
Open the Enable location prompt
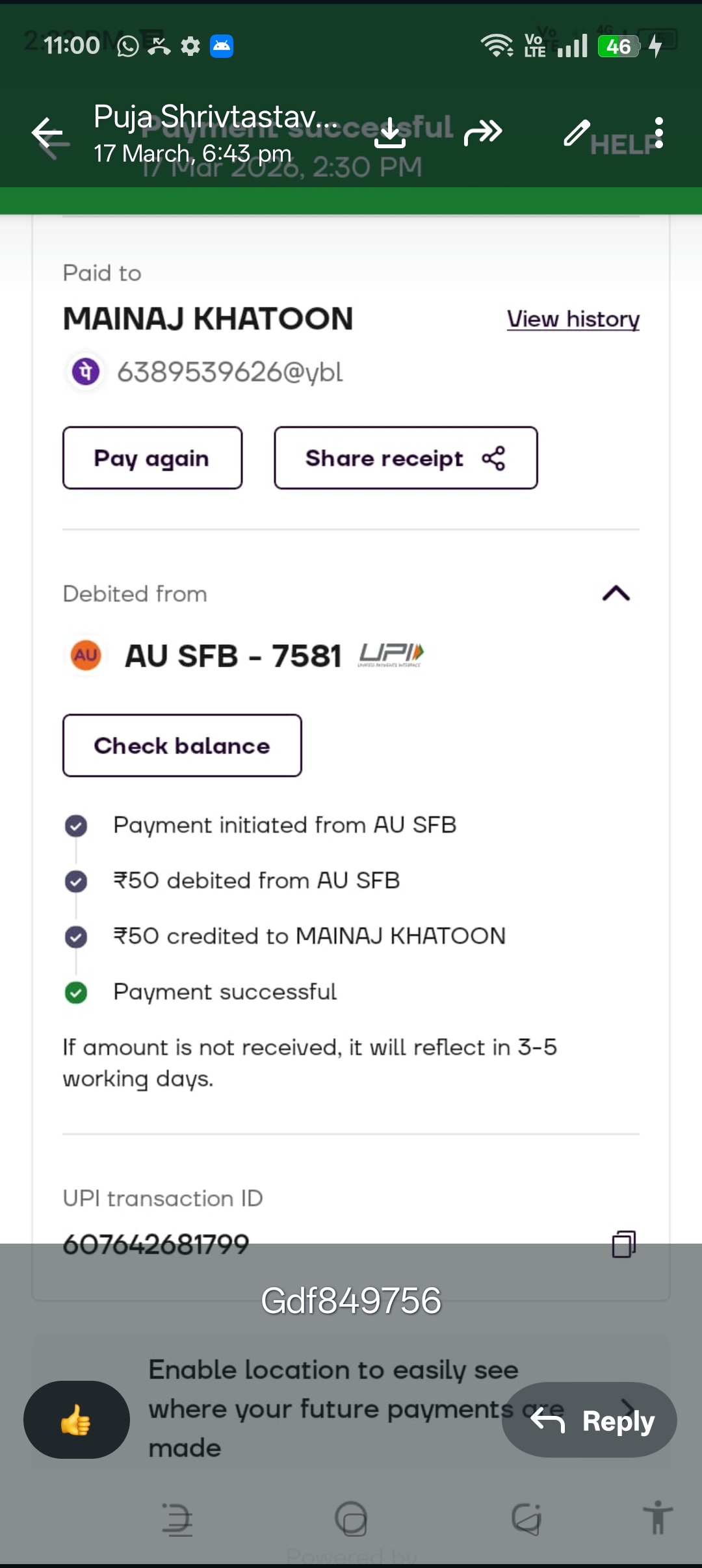point(331,1408)
